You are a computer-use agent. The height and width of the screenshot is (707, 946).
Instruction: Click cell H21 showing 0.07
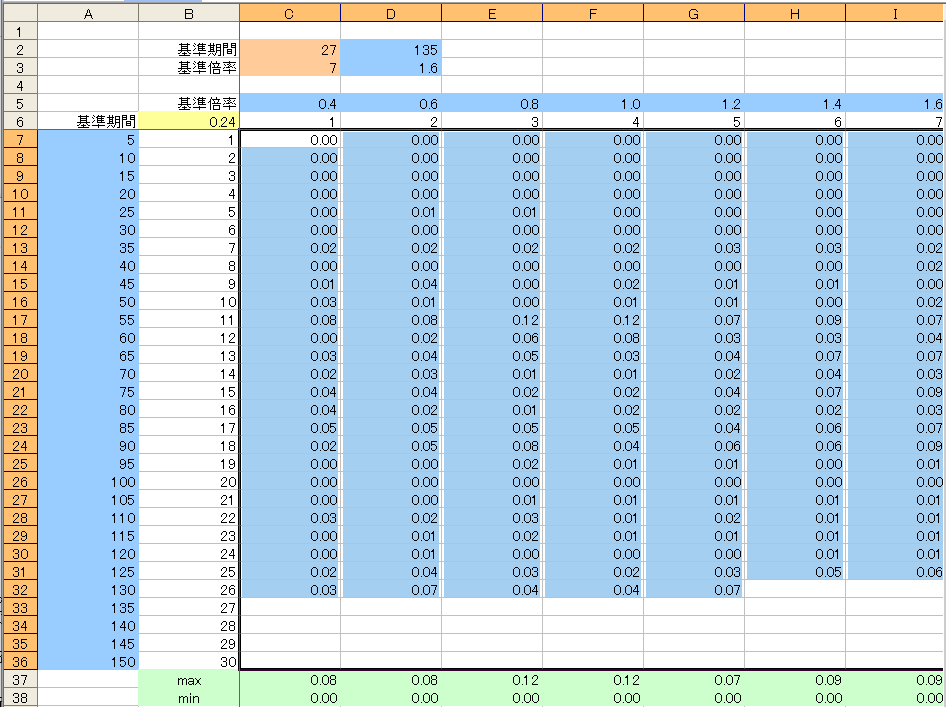795,392
